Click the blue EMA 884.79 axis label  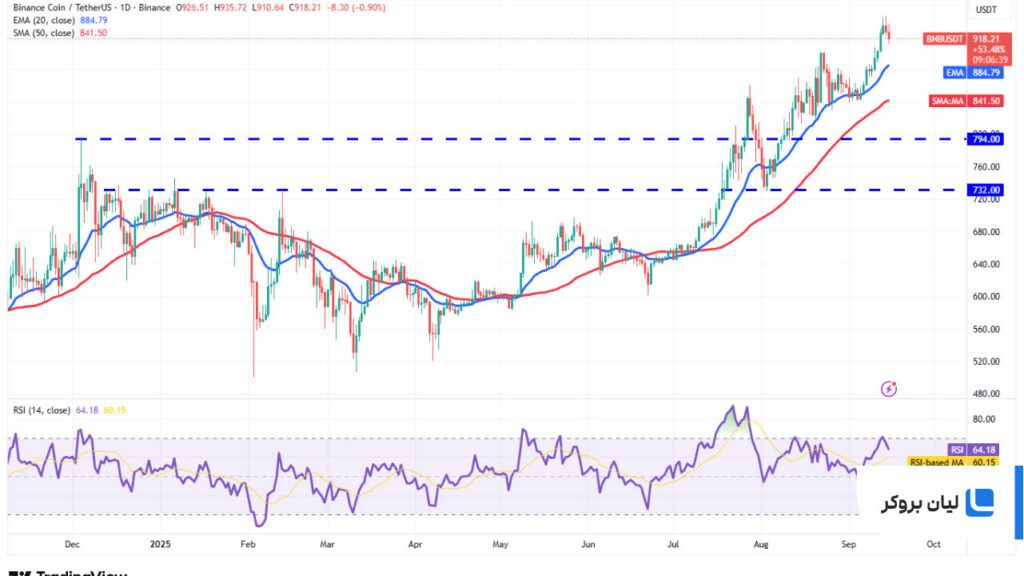973,72
